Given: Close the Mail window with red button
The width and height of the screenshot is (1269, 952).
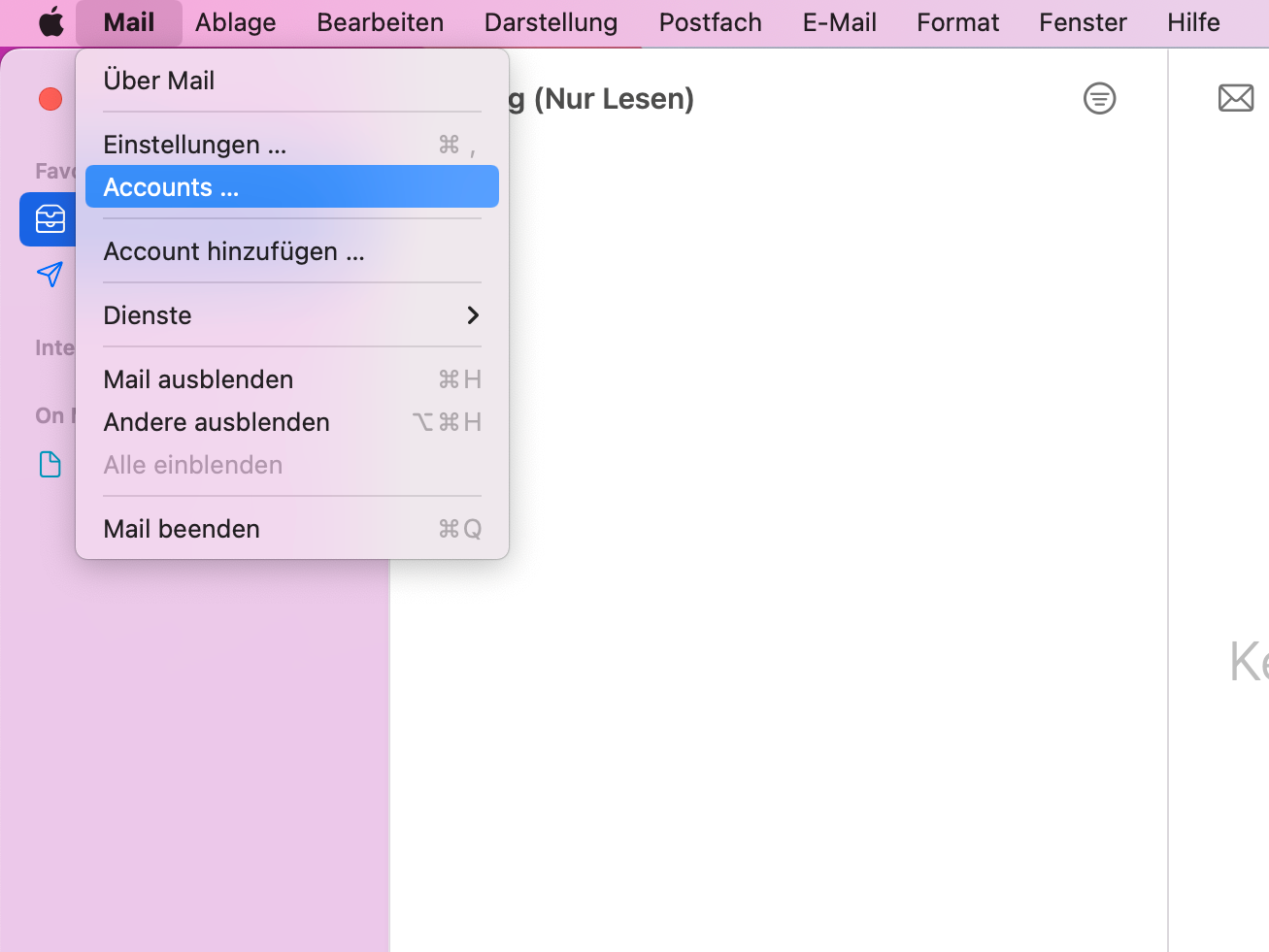Looking at the screenshot, I should [x=50, y=99].
